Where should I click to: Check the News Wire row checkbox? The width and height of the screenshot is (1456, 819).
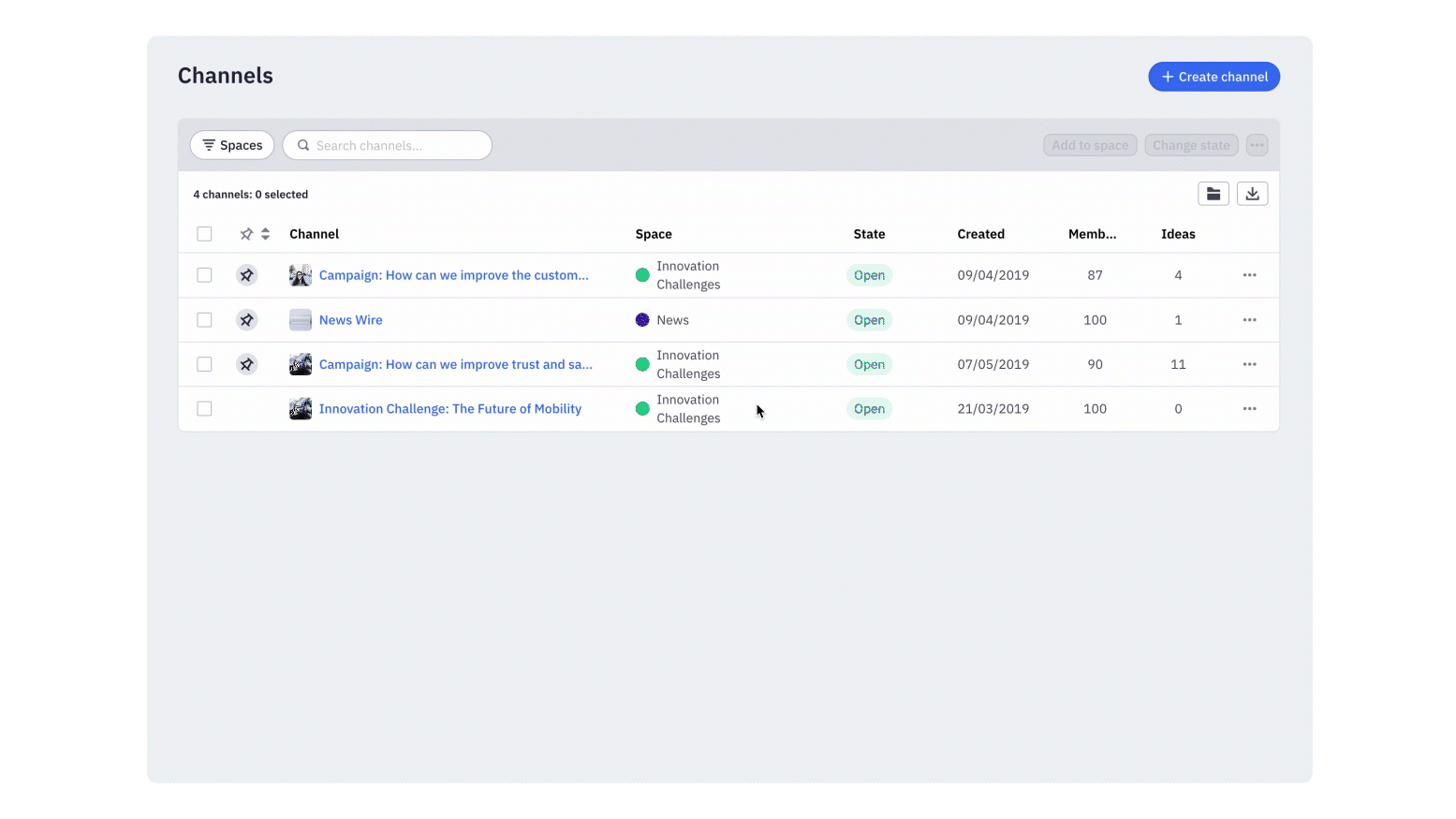[x=204, y=320]
